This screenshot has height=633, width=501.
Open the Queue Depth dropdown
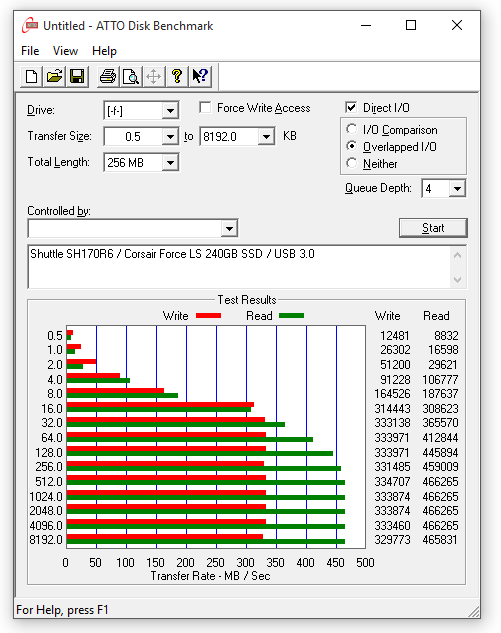(x=457, y=189)
